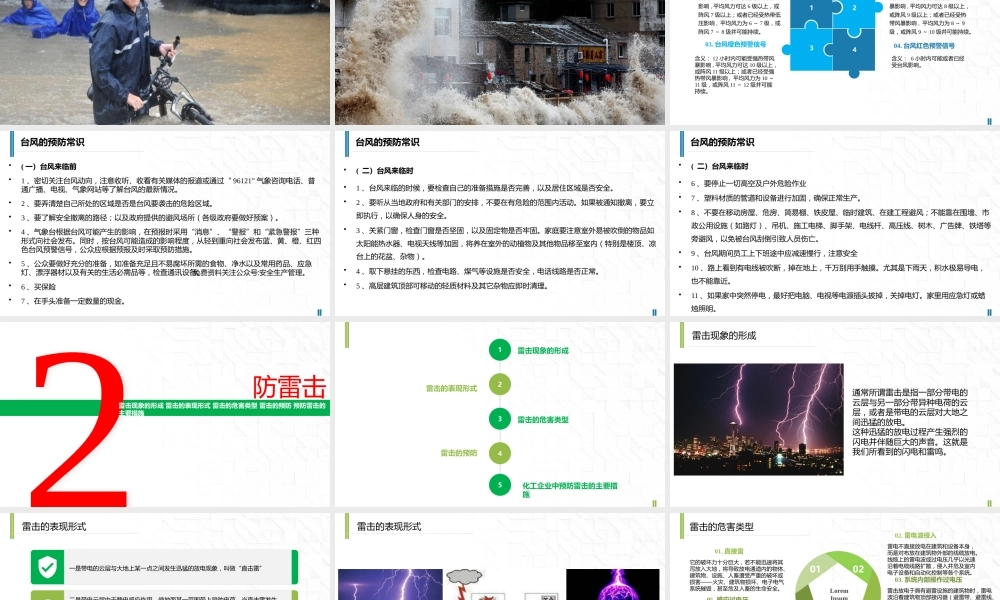Click green circle number 4
This screenshot has height=600, width=1000.
coord(500,453)
